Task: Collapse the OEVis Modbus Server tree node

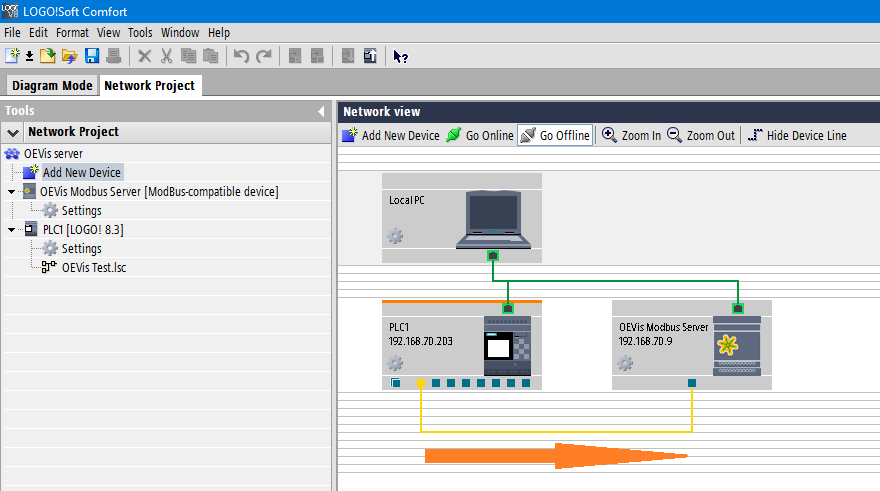Action: [11, 192]
